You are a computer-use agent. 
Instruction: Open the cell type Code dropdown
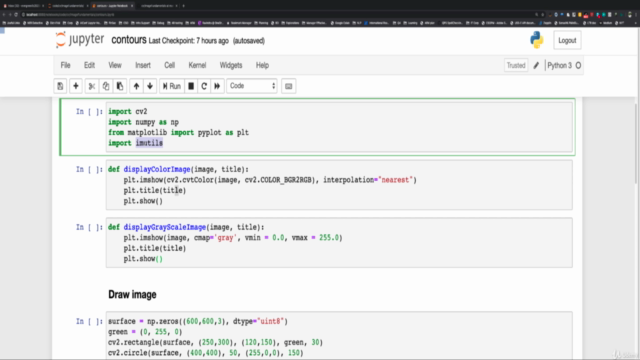pyautogui.click(x=252, y=86)
